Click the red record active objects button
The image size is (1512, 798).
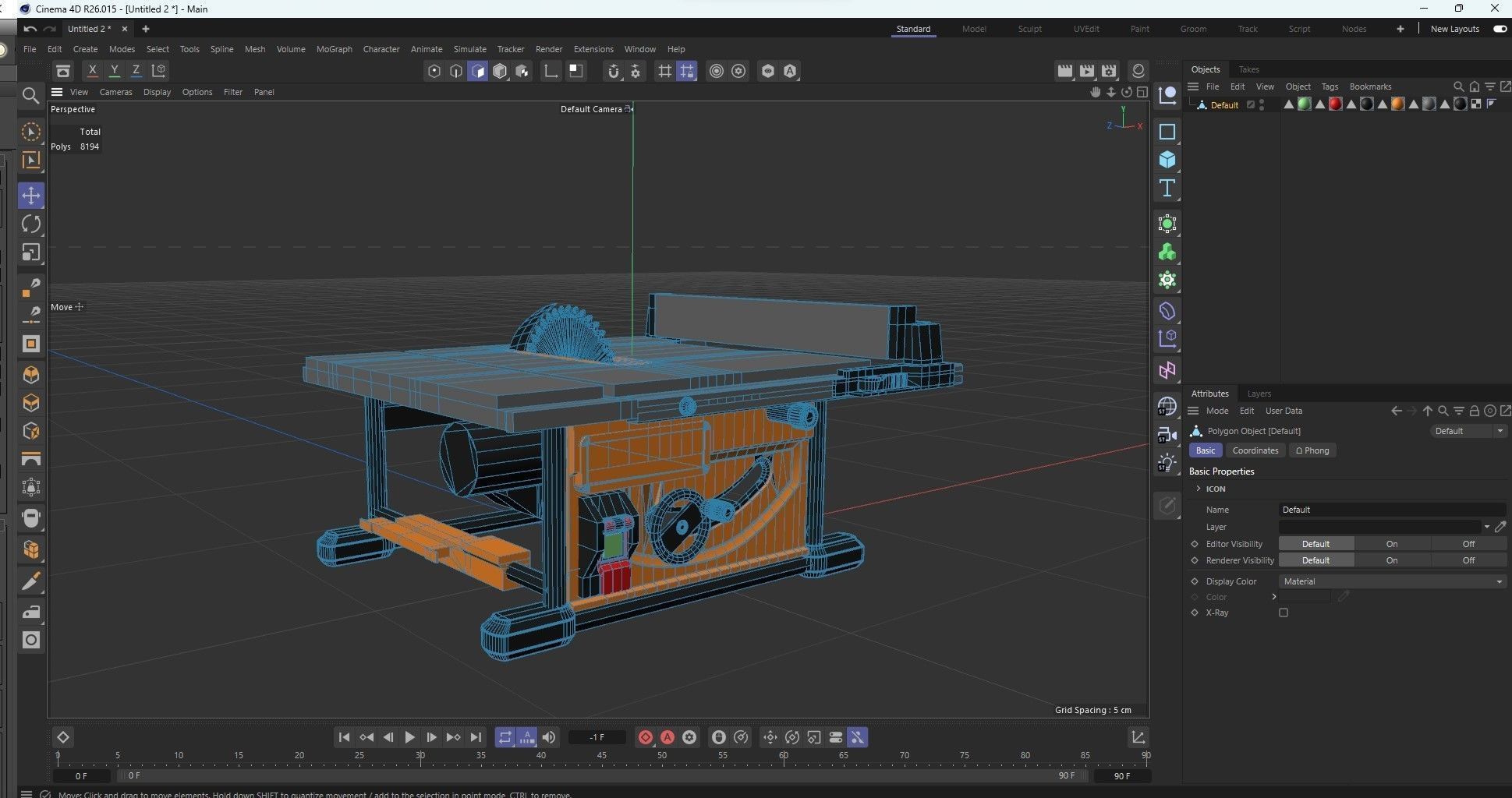point(645,737)
